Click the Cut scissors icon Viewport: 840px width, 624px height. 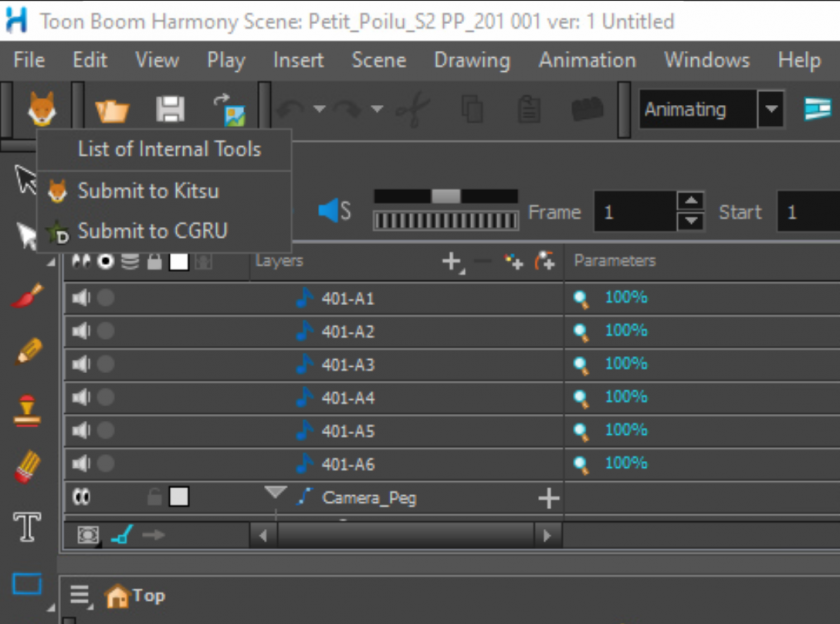point(412,109)
